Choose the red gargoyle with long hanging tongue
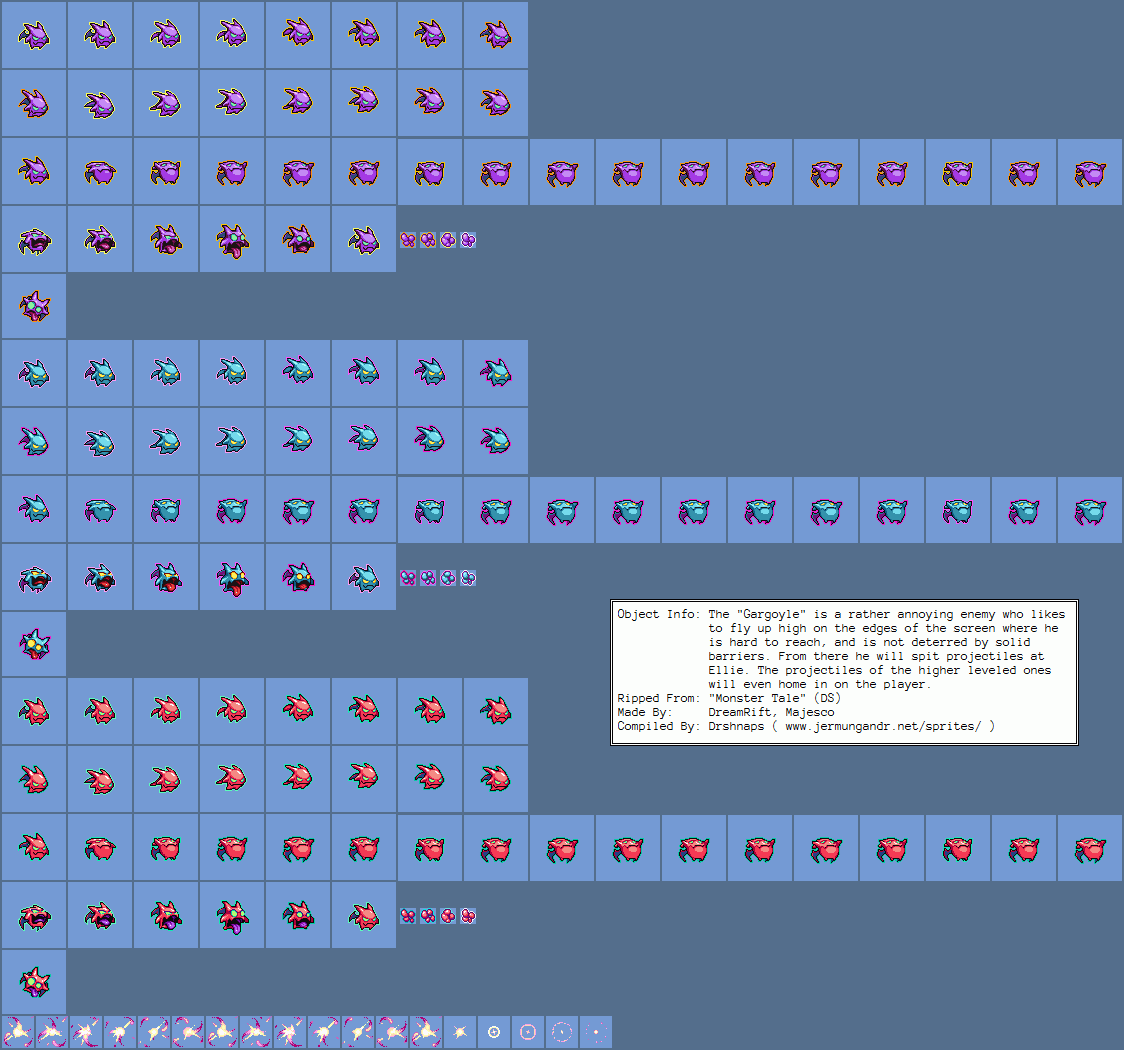The image size is (1124, 1050). pyautogui.click(x=232, y=915)
